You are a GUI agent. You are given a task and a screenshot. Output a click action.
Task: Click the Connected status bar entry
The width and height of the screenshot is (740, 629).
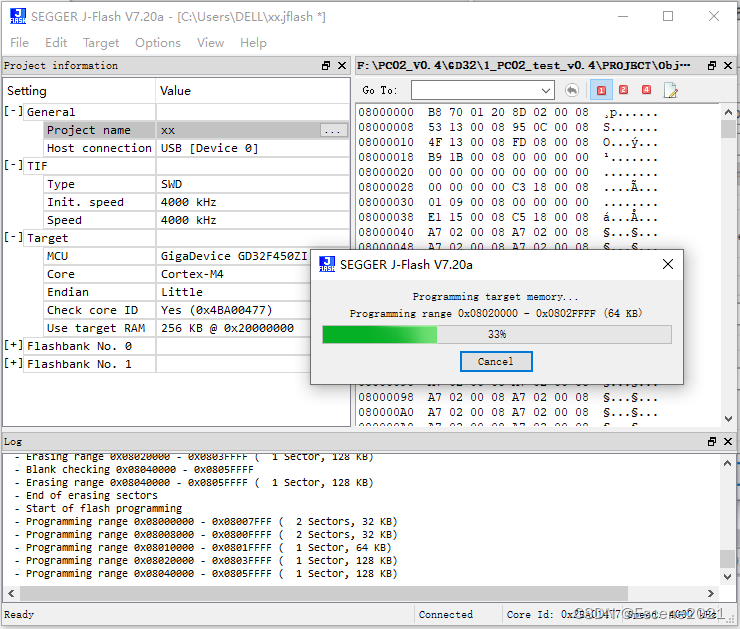[446, 614]
